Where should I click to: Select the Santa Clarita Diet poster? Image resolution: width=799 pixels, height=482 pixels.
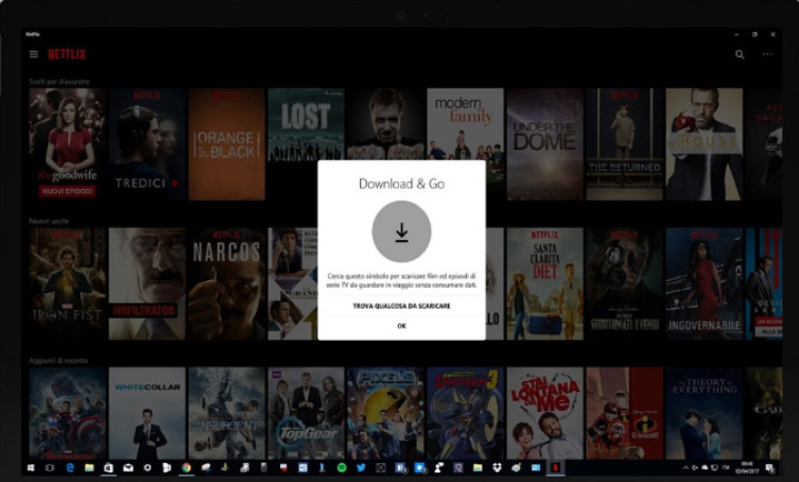(x=545, y=284)
